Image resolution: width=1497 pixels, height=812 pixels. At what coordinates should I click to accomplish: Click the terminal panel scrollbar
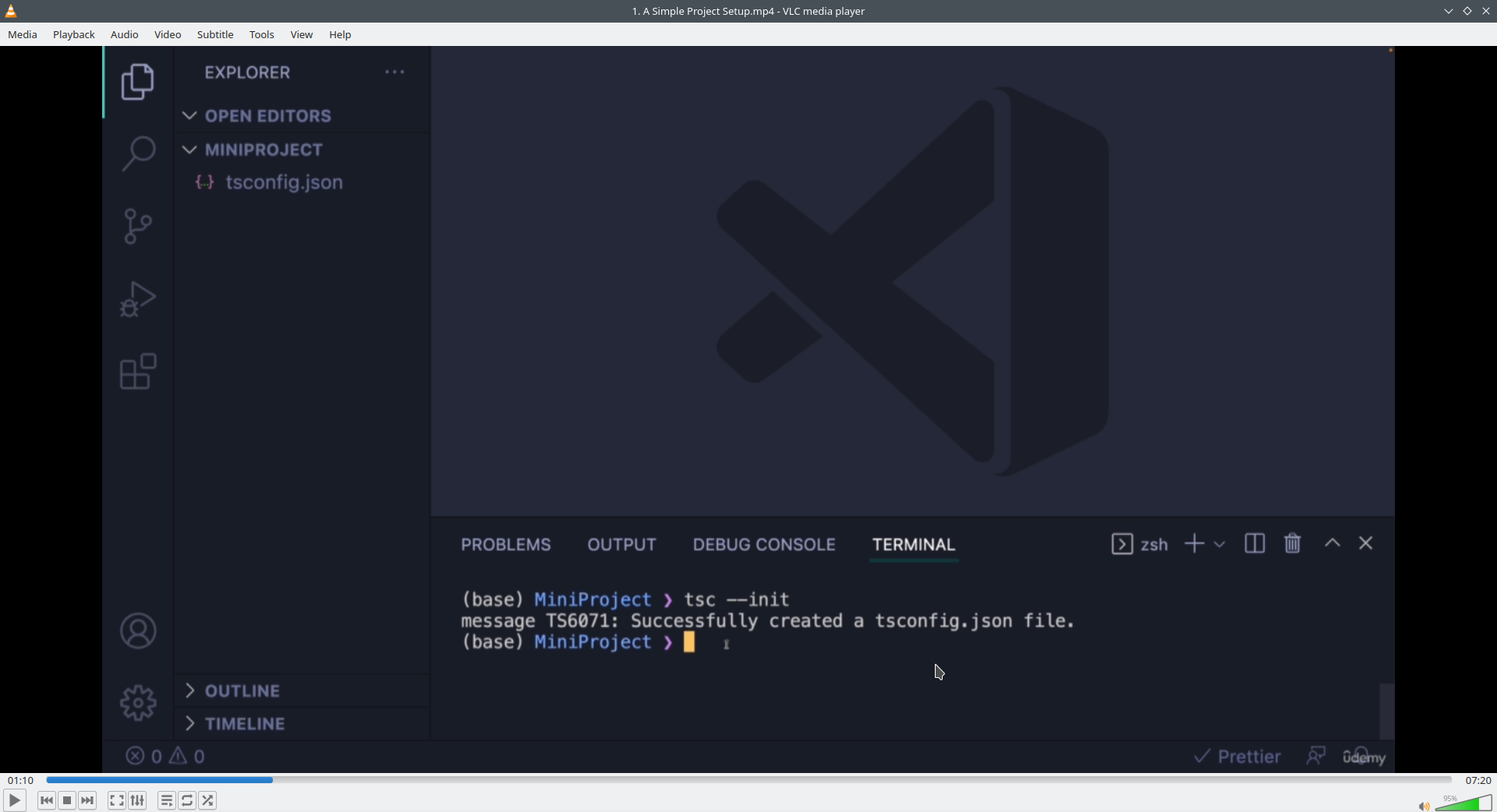click(x=1386, y=711)
